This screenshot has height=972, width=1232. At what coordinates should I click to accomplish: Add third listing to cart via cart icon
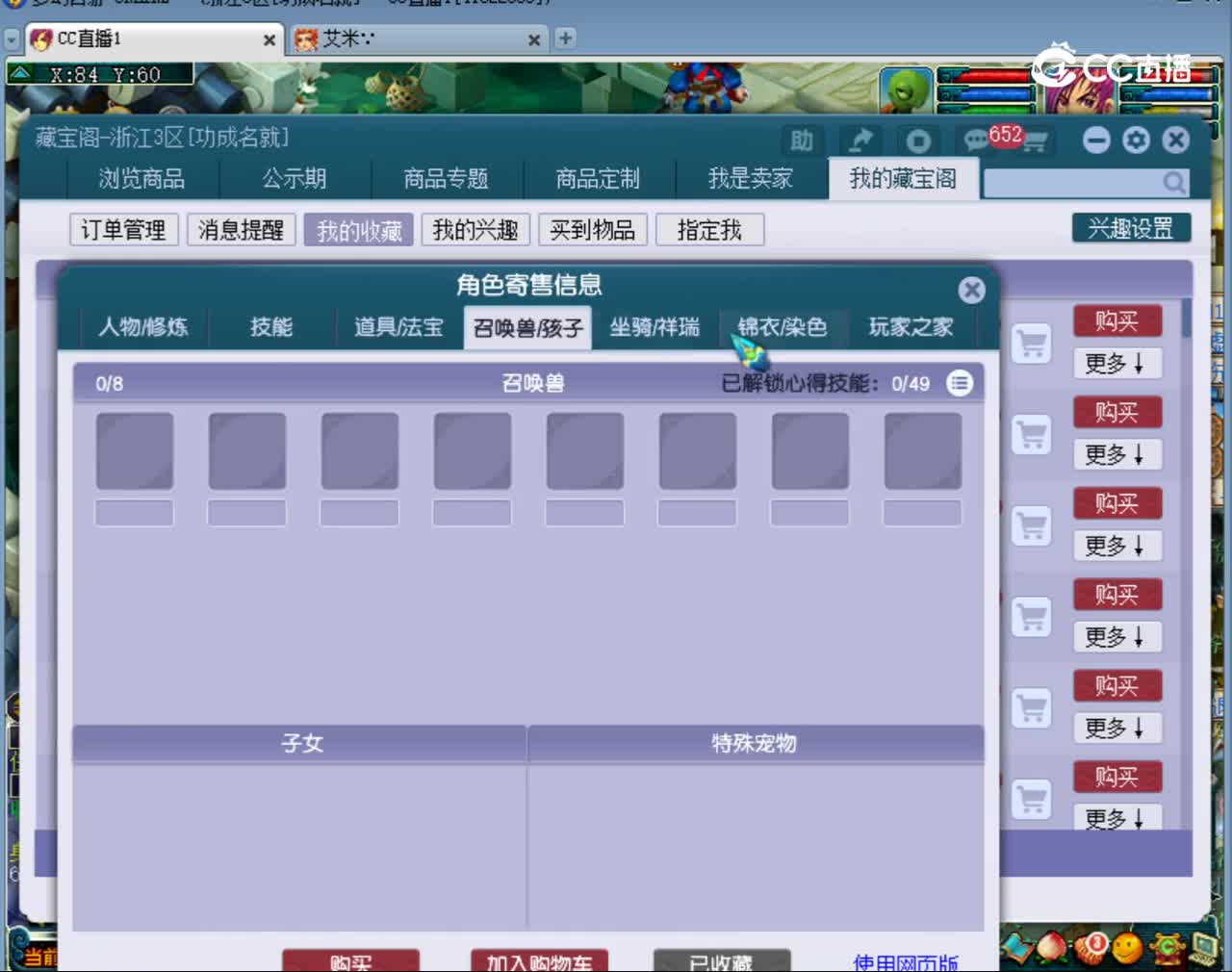pyautogui.click(x=1032, y=526)
